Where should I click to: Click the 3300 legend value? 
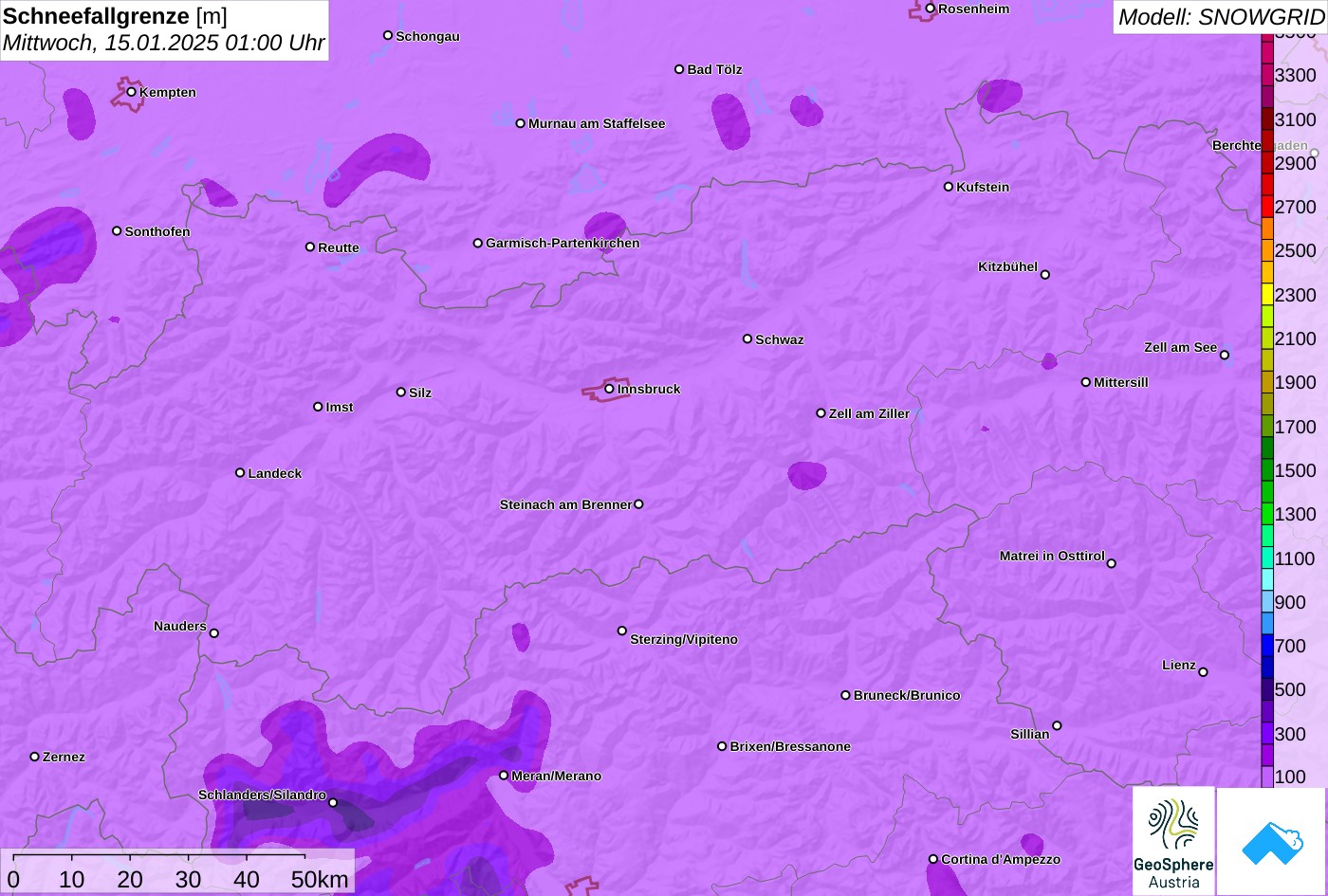pyautogui.click(x=1296, y=75)
